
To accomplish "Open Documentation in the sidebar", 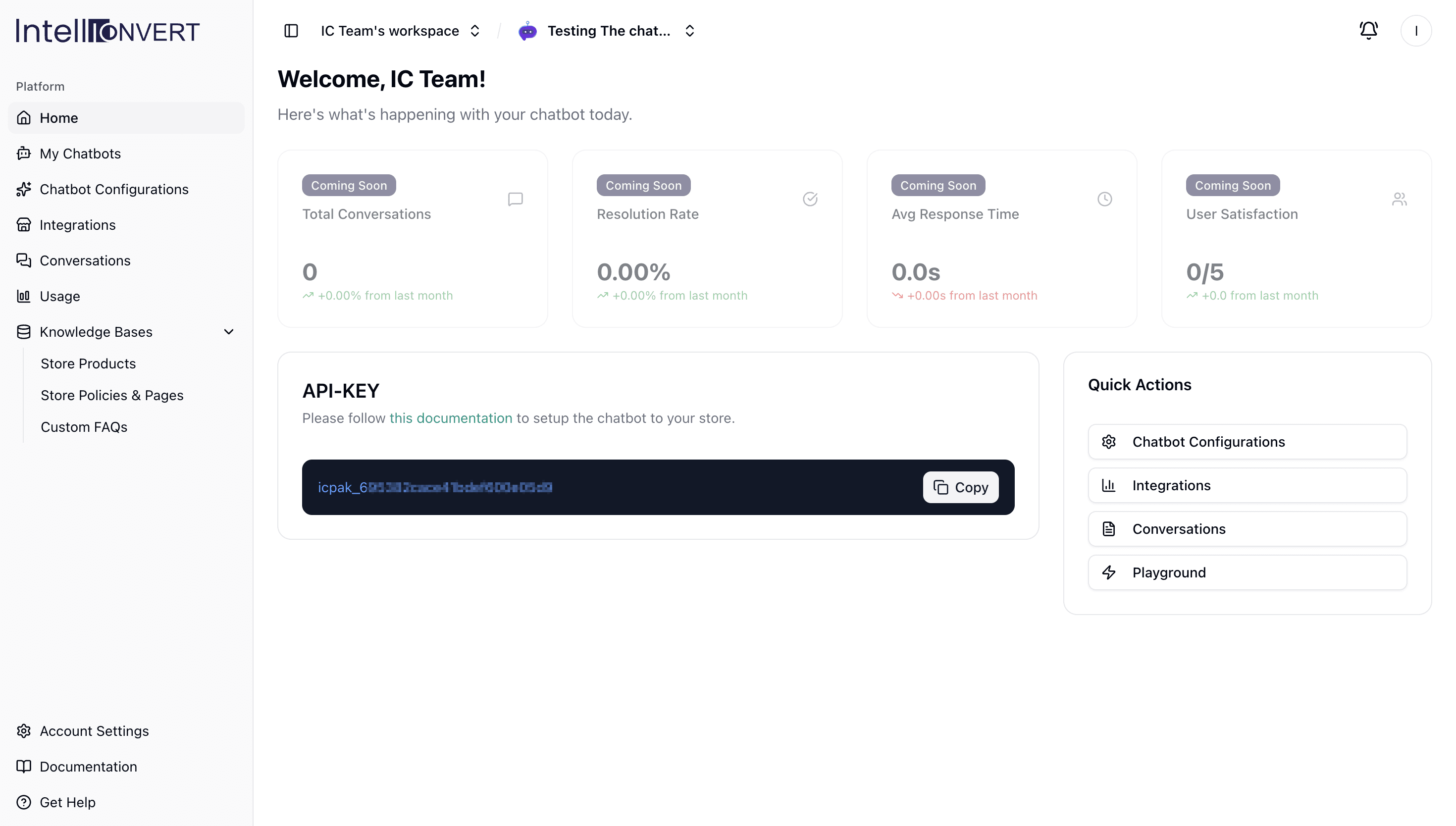I will pyautogui.click(x=126, y=767).
